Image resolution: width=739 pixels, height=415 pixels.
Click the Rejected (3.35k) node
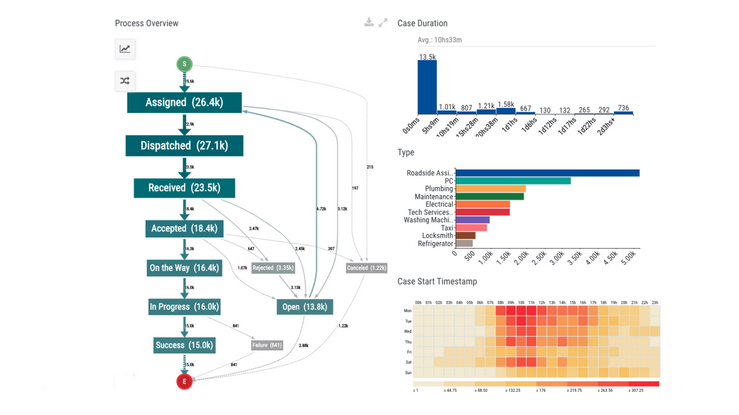[272, 268]
